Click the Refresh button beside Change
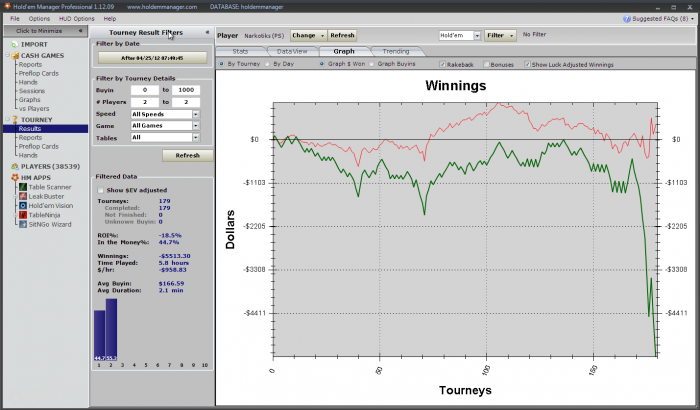This screenshot has width=700, height=410. click(342, 35)
